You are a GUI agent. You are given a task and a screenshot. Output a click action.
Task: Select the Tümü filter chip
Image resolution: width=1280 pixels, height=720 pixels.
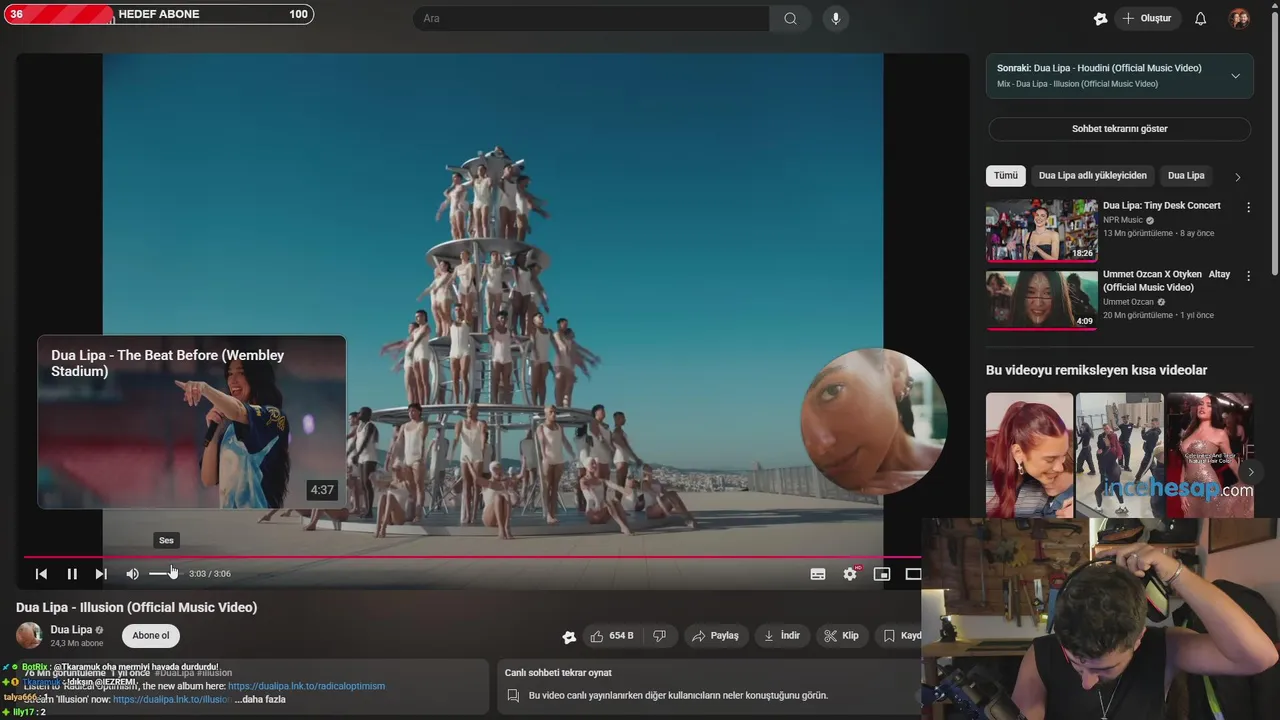[1005, 176]
